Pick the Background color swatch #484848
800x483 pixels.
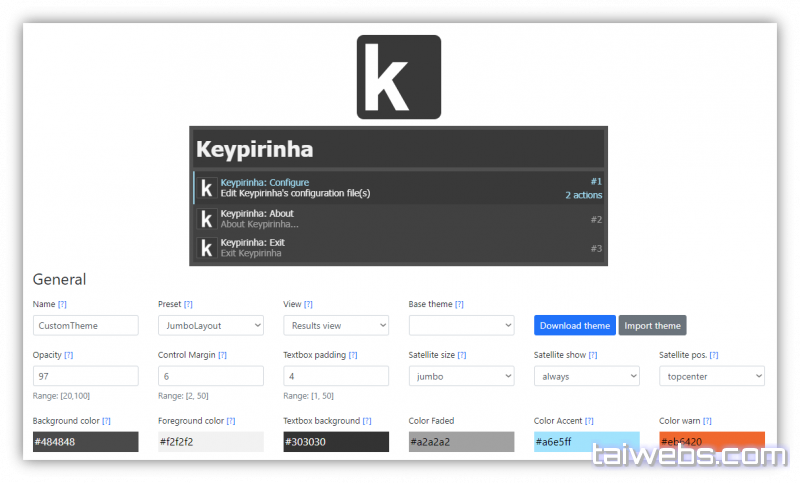point(85,442)
